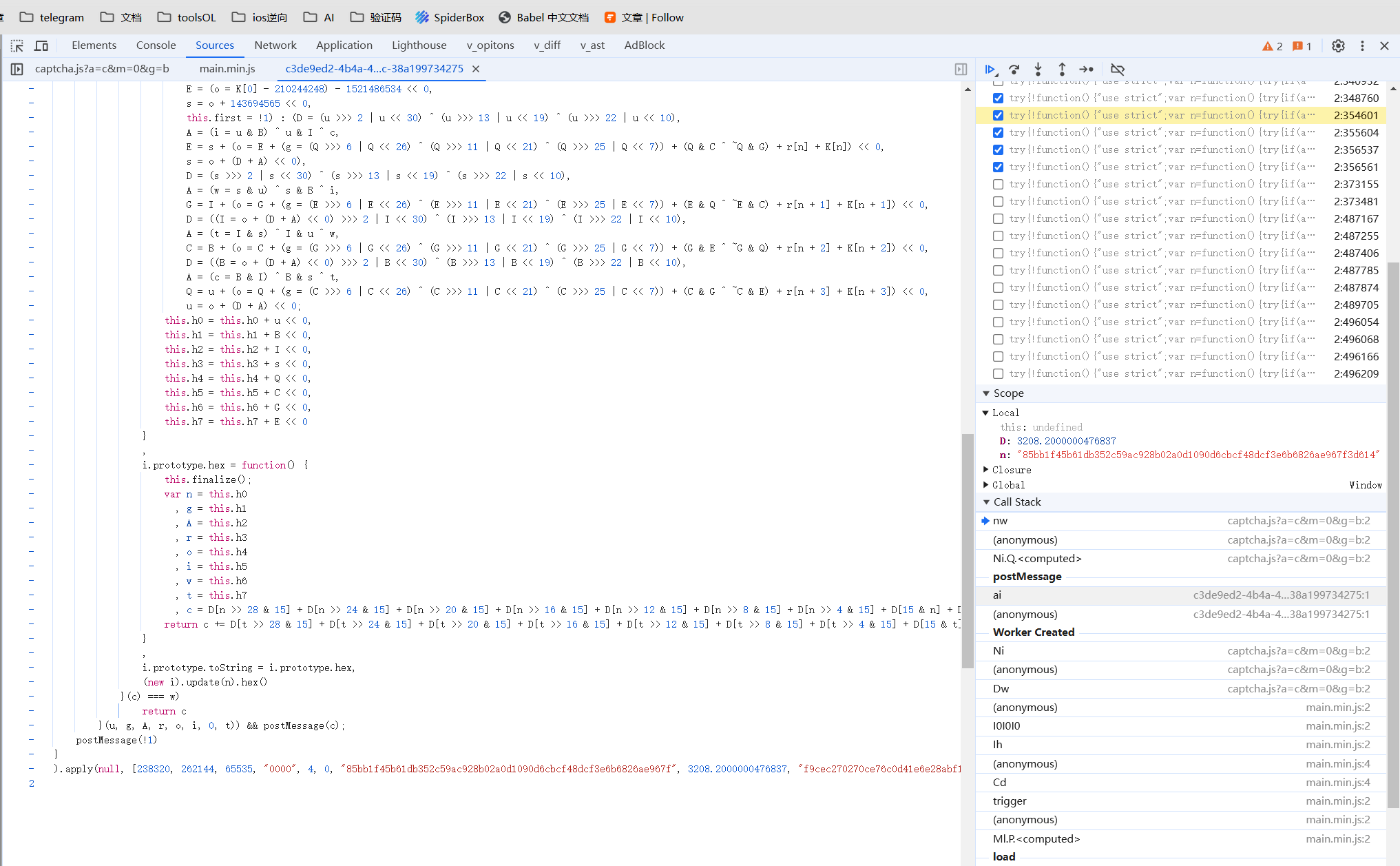Image resolution: width=1400 pixels, height=866 pixels.
Task: Uncheck breakpoint at 2:356537
Action: tap(998, 150)
